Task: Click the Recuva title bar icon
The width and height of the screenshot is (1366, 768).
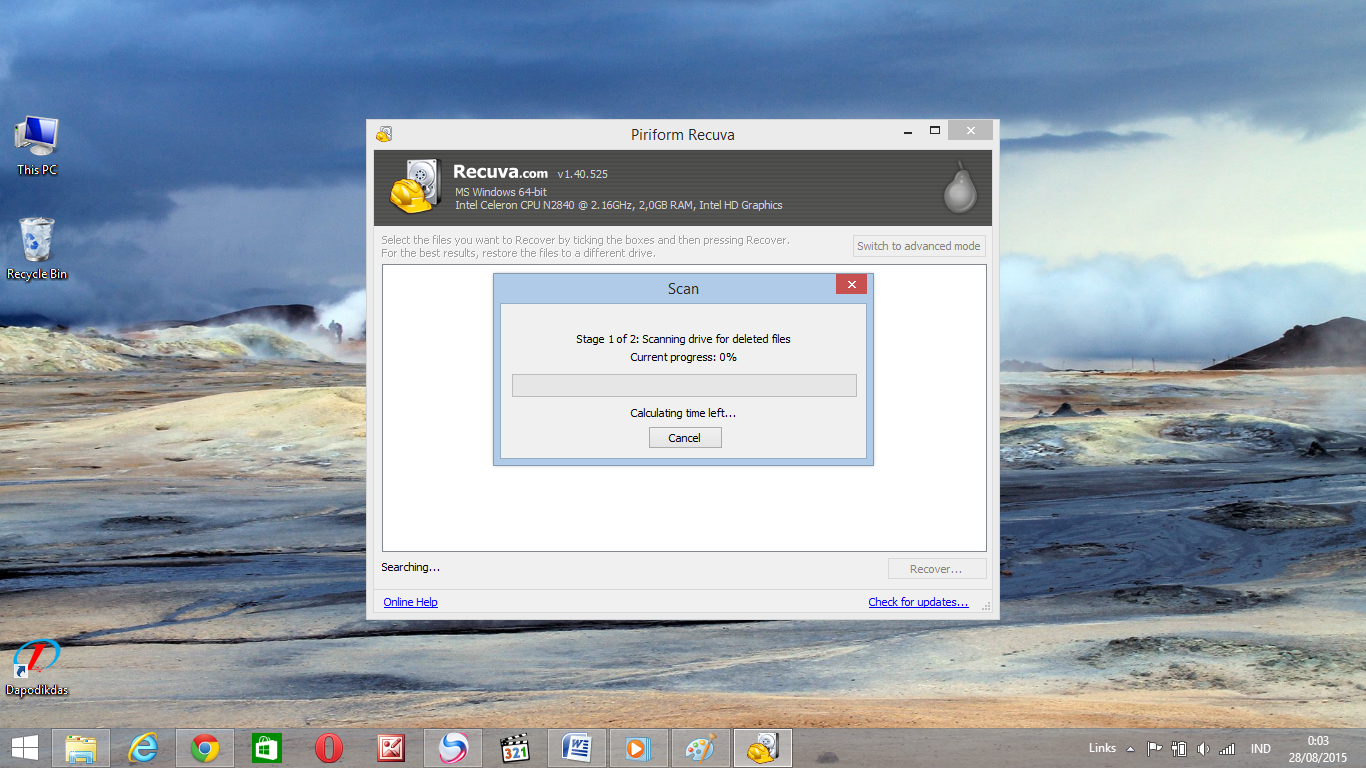Action: (x=384, y=134)
